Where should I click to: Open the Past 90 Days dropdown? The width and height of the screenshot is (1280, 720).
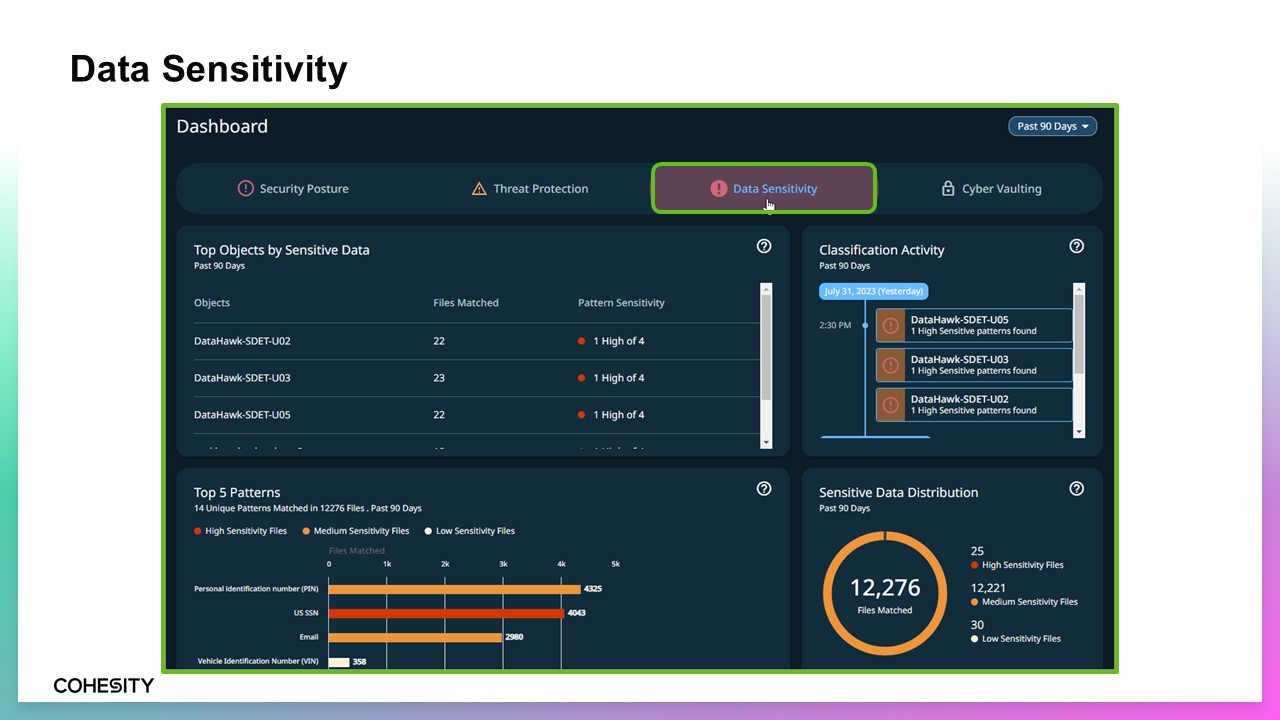coord(1052,126)
